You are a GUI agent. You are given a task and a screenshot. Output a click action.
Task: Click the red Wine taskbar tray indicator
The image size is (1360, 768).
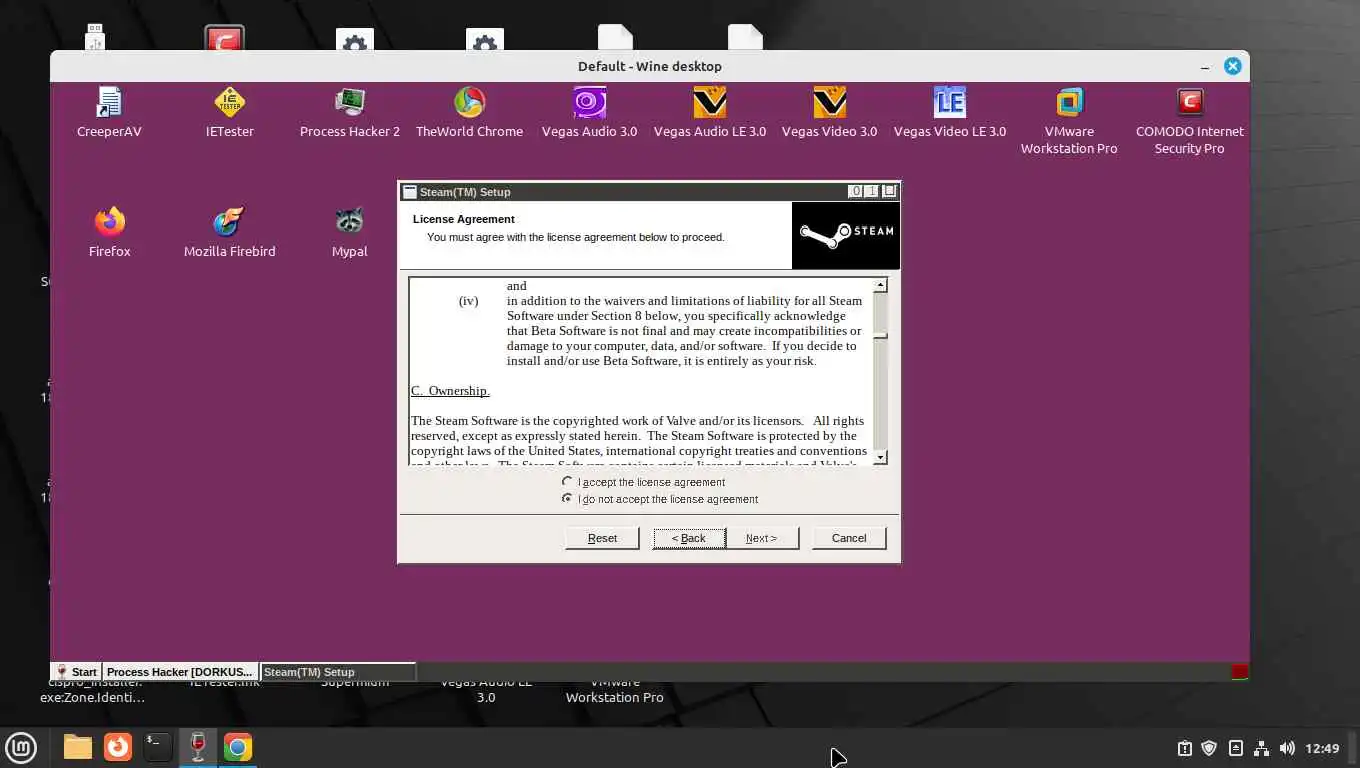pos(1240,672)
